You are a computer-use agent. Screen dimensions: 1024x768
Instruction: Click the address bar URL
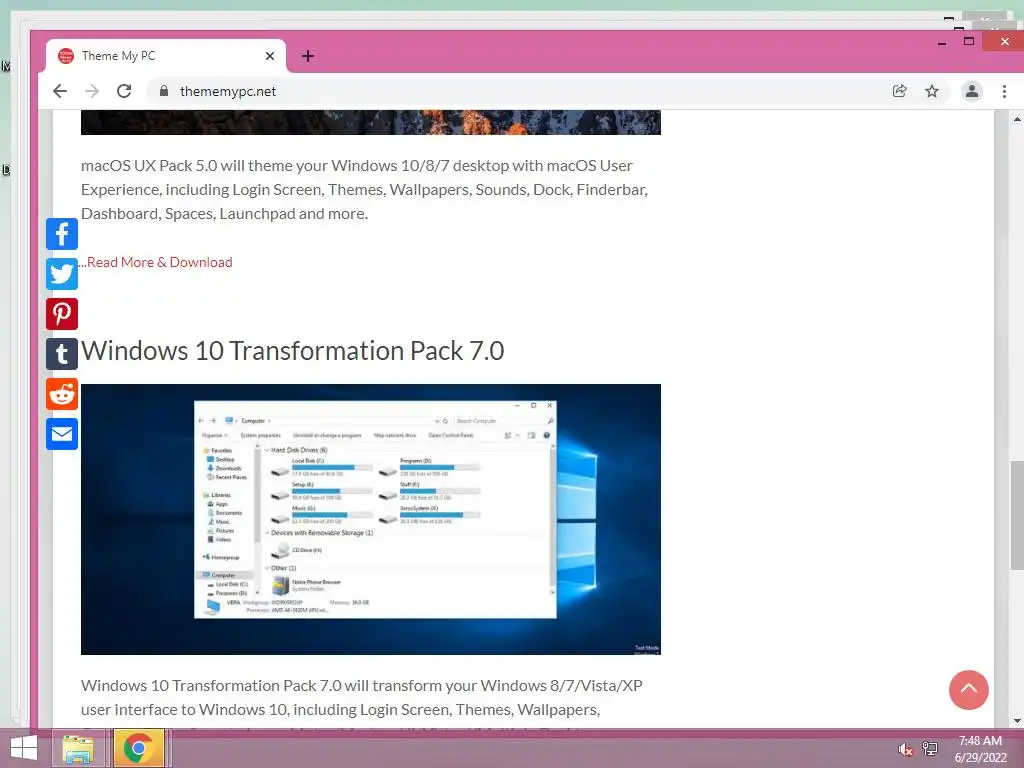(x=228, y=91)
